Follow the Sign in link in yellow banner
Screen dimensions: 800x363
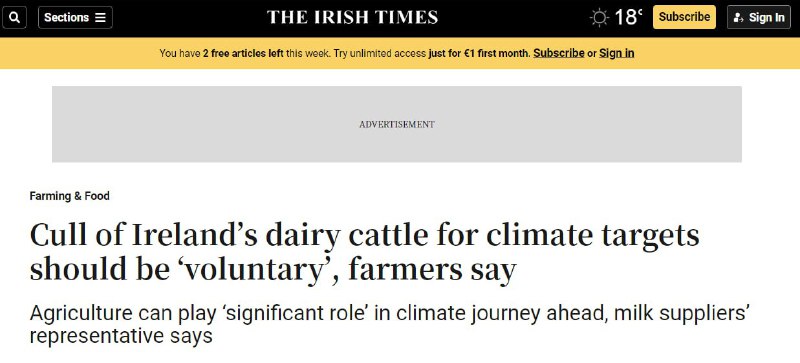(616, 53)
